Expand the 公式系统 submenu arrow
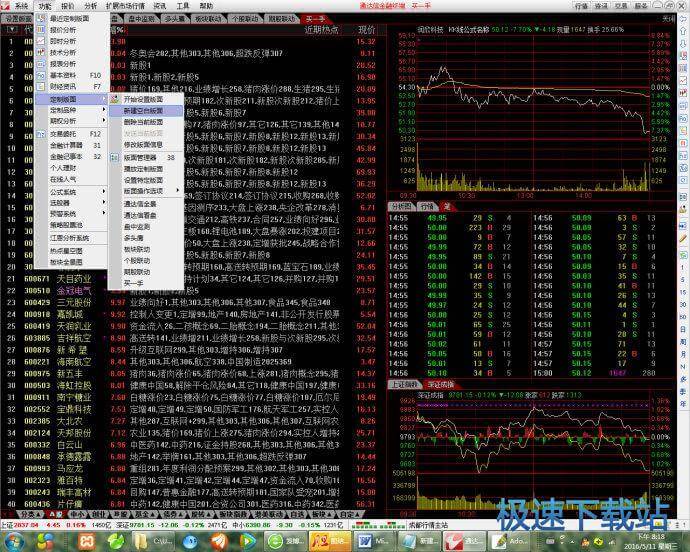Image resolution: width=690 pixels, height=552 pixels. click(104, 192)
